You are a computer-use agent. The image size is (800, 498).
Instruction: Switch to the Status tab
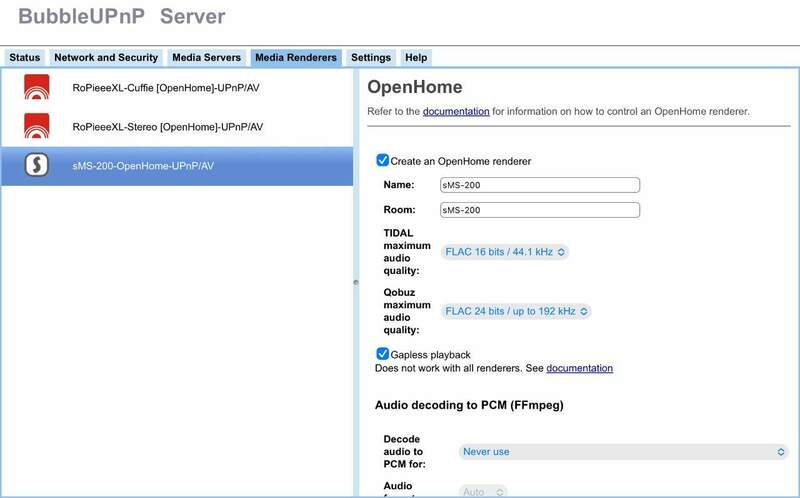[x=25, y=58]
